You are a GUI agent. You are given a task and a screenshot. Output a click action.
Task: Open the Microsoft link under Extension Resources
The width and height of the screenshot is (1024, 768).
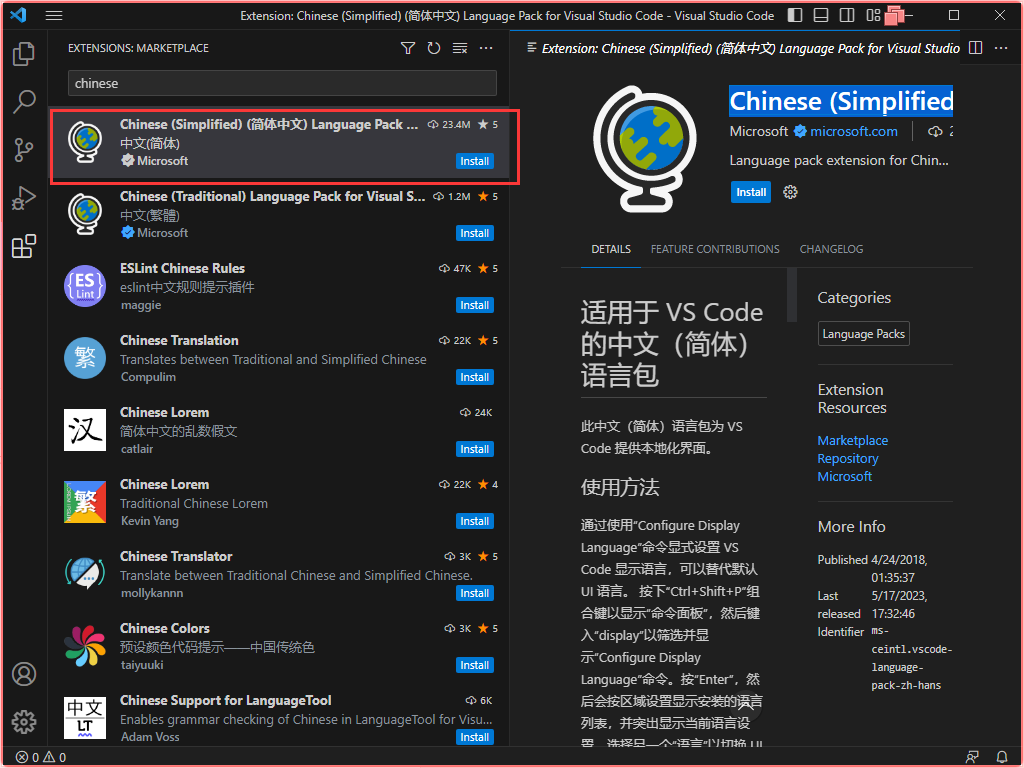click(844, 477)
